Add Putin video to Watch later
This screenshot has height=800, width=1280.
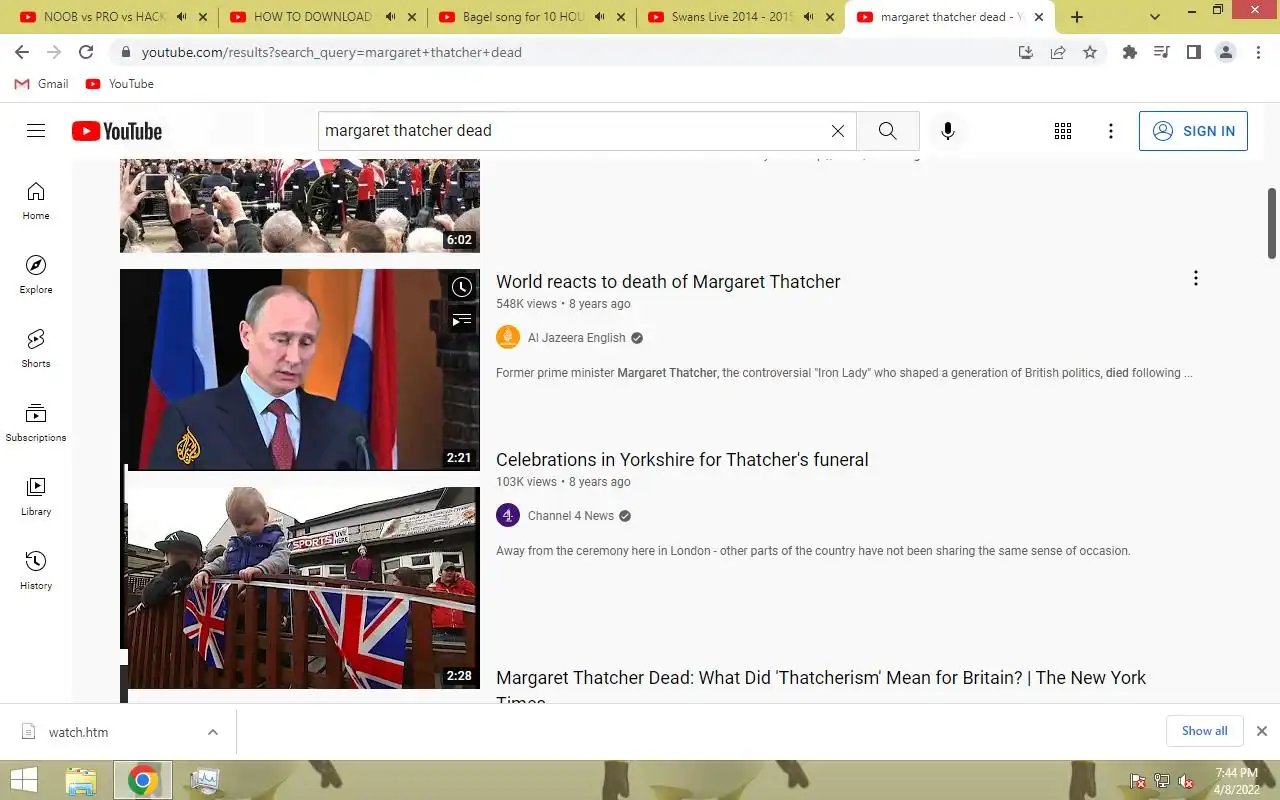click(461, 288)
